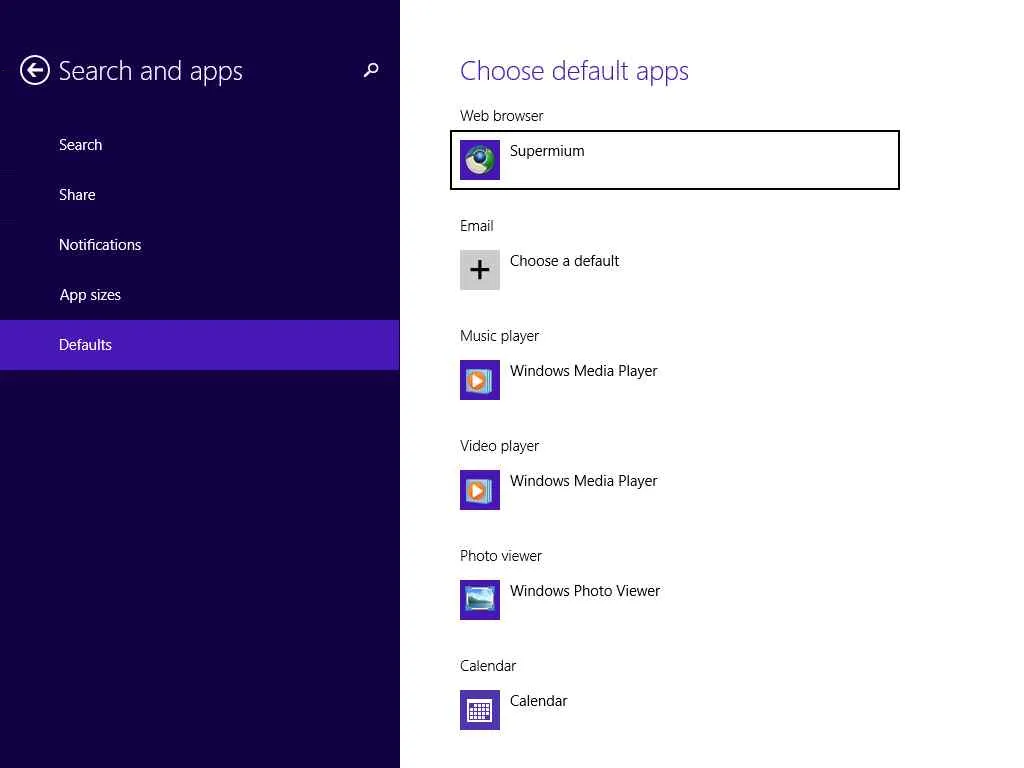
Task: Click the Search and apps title
Action: [x=151, y=71]
